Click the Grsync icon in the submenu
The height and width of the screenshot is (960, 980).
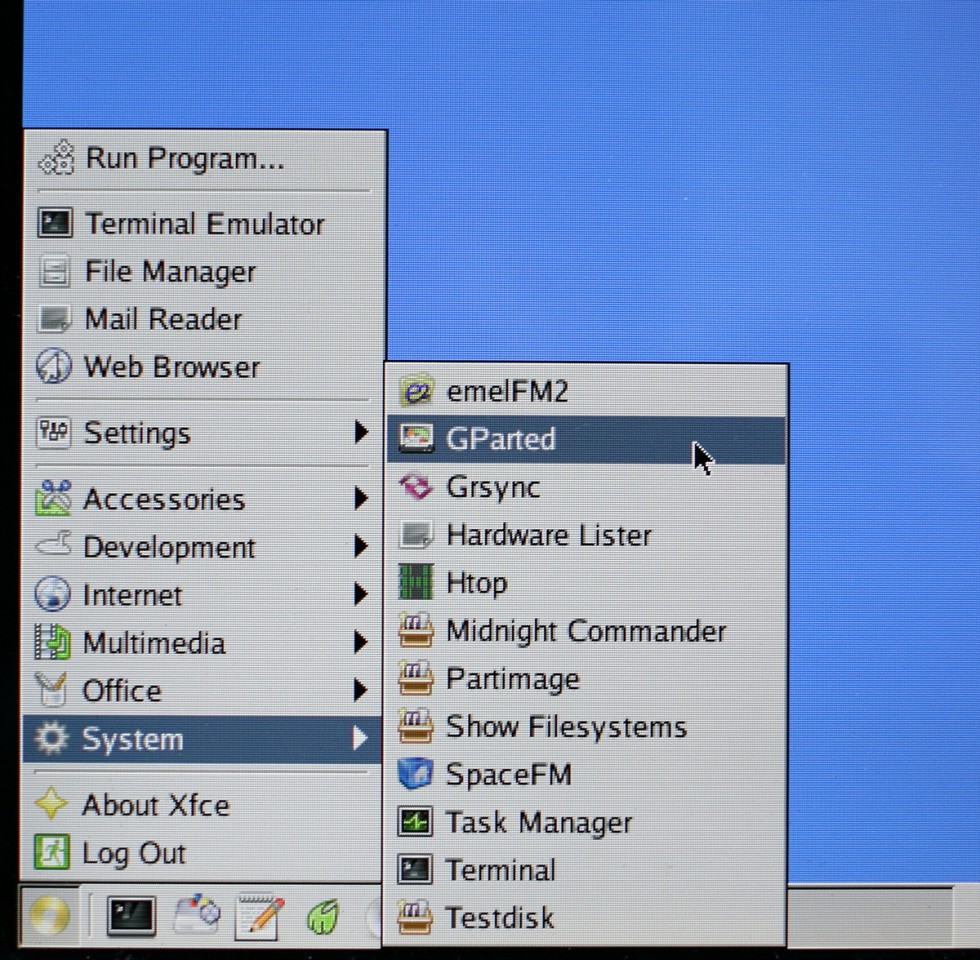416,487
